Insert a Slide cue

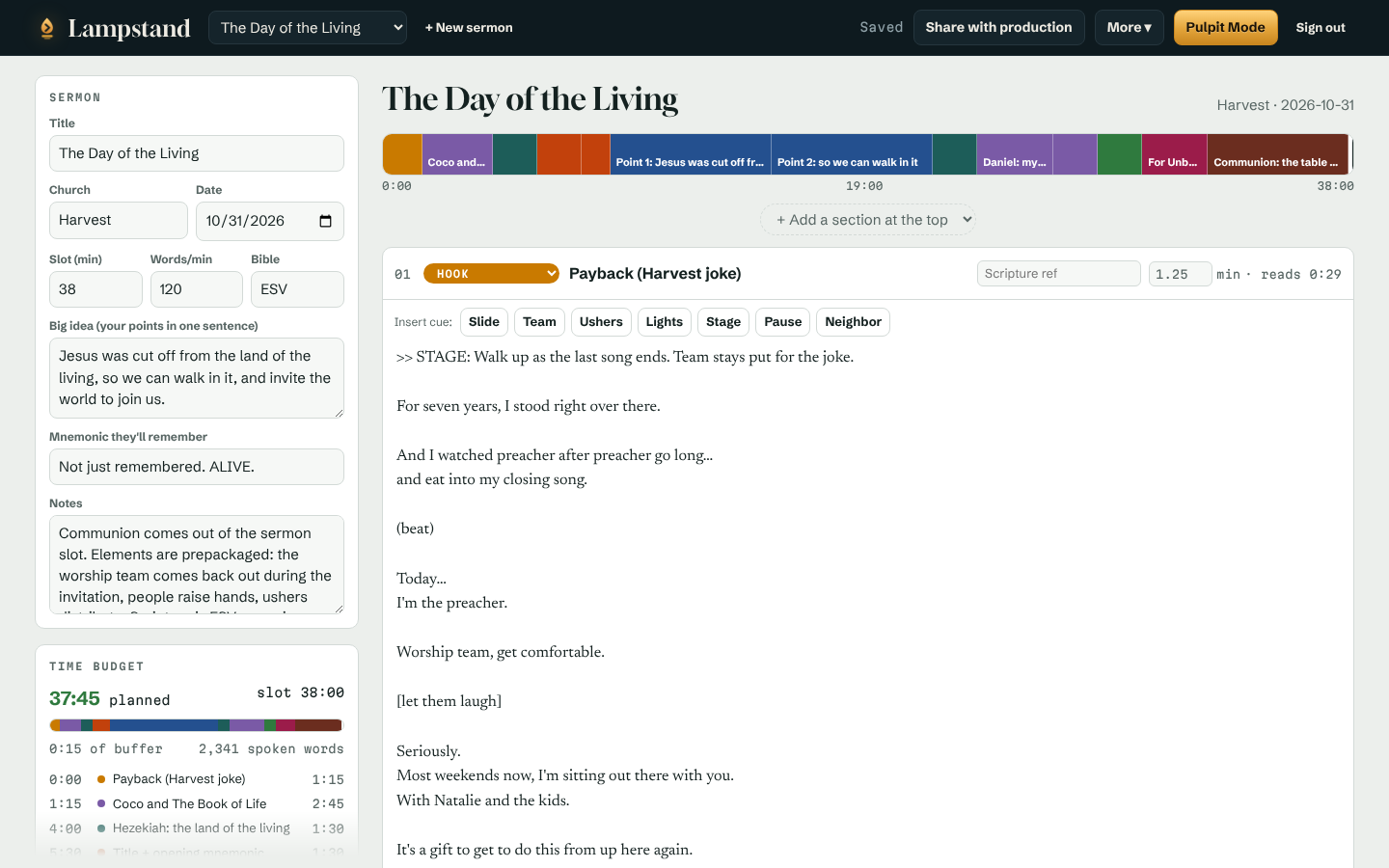(484, 322)
